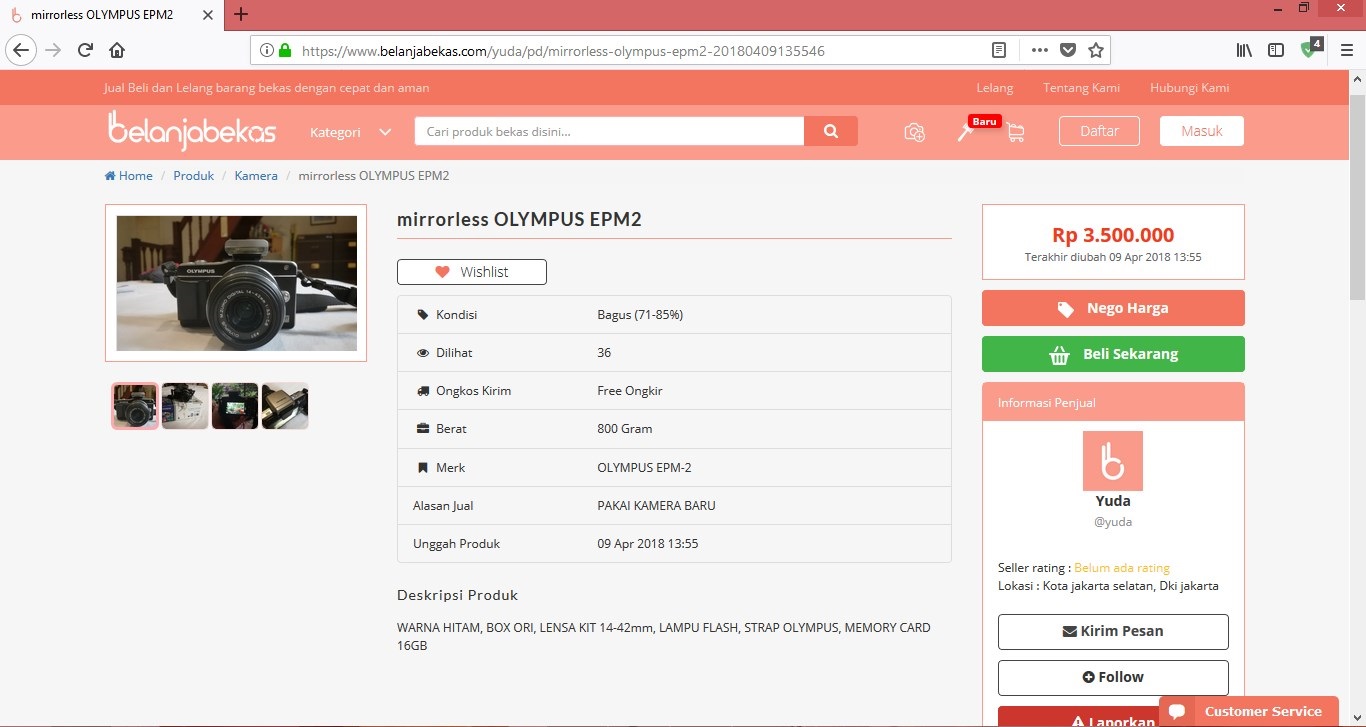Click the Beli Sekarang button
The width and height of the screenshot is (1366, 727).
tap(1113, 354)
